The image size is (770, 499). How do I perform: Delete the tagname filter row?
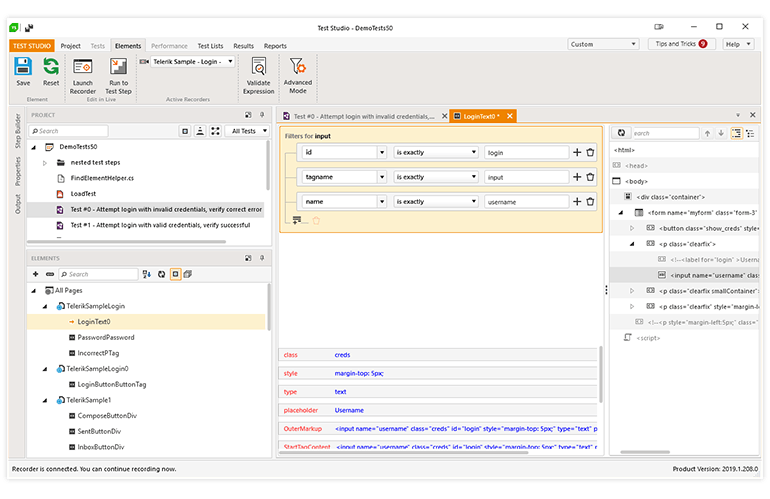click(x=590, y=177)
